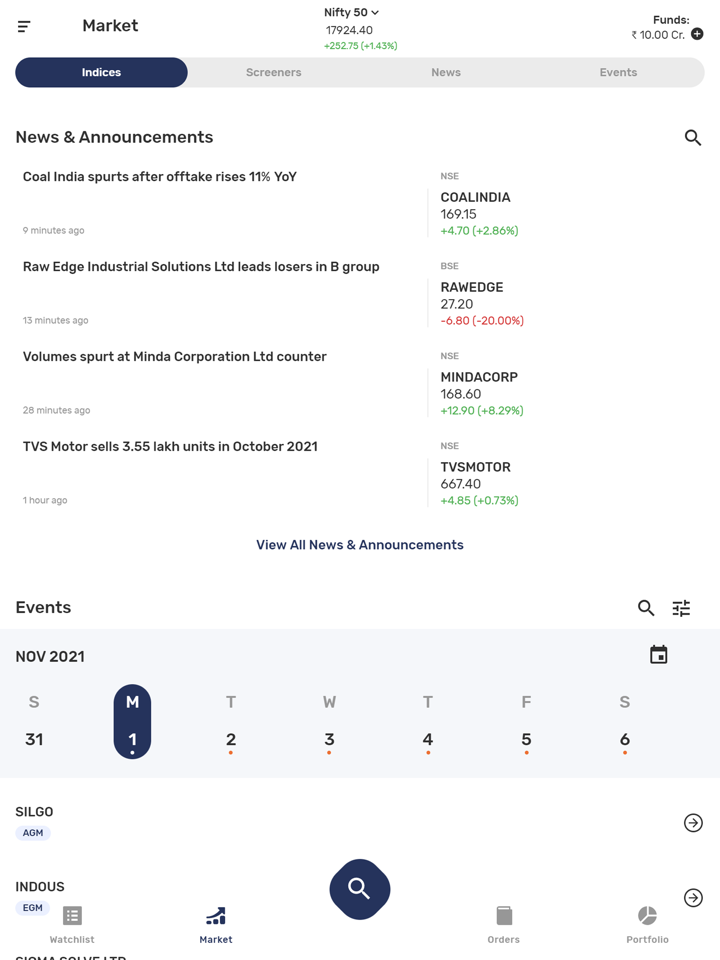Switch to the Screeners tab

pyautogui.click(x=274, y=73)
